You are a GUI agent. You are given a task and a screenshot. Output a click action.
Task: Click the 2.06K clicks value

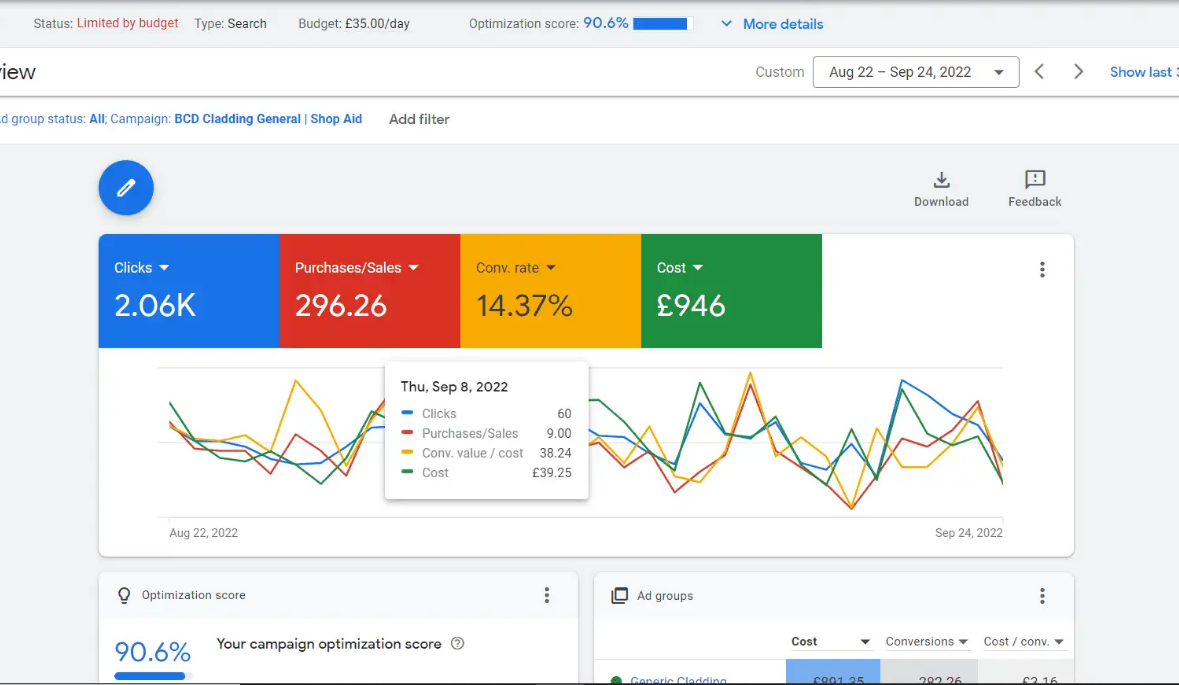(x=155, y=306)
